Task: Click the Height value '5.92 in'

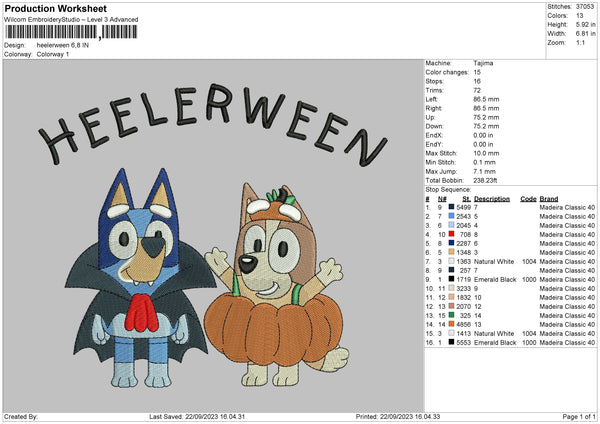Action: (586, 24)
